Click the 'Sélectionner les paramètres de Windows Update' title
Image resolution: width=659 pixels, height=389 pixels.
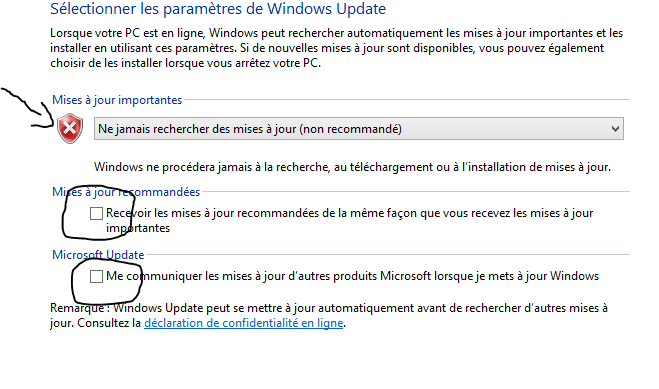pos(218,9)
